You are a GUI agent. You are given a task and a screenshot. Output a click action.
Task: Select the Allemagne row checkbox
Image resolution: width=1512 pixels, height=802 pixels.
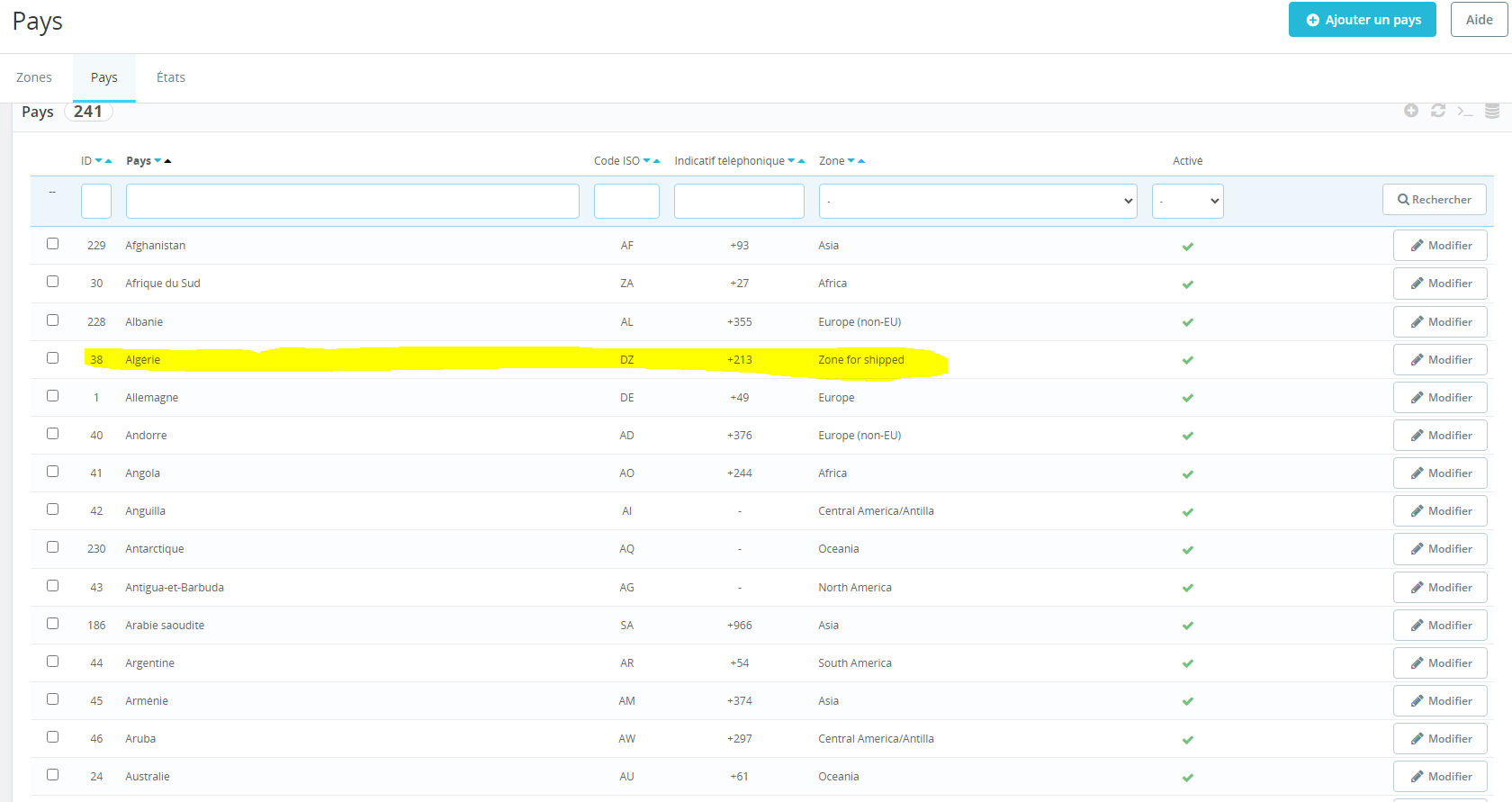(x=52, y=395)
